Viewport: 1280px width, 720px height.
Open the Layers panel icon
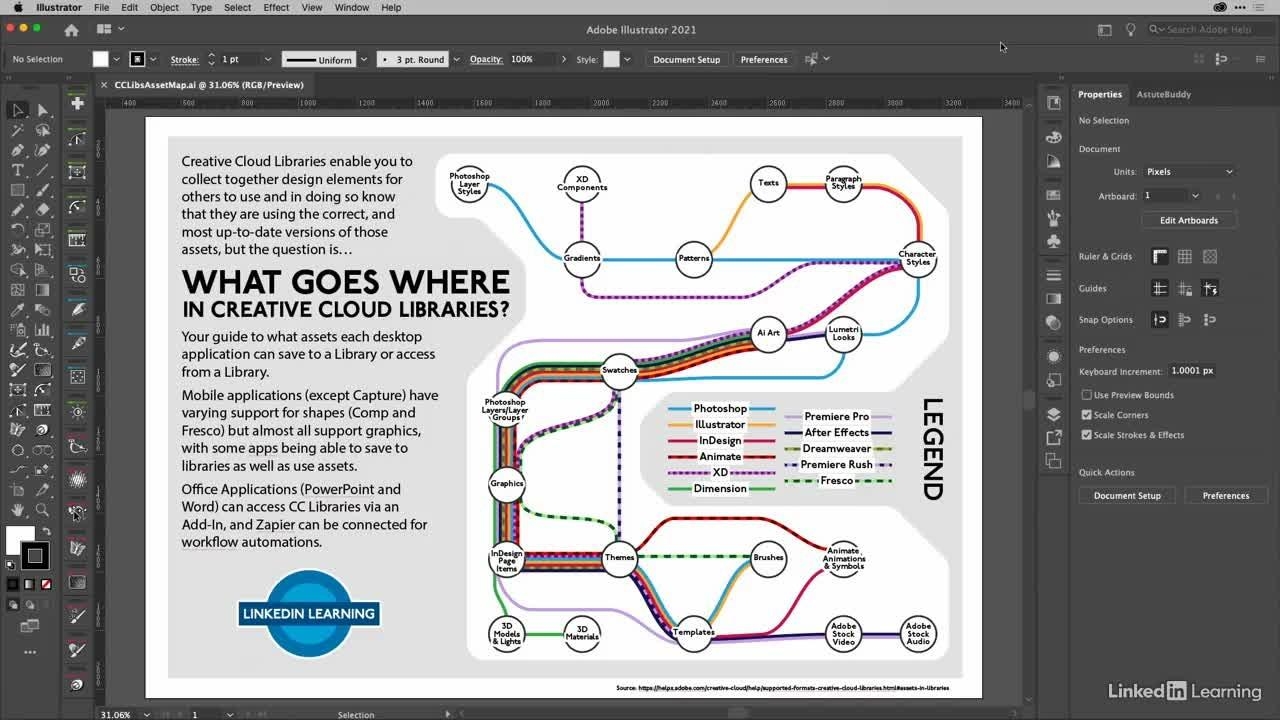point(1053,415)
